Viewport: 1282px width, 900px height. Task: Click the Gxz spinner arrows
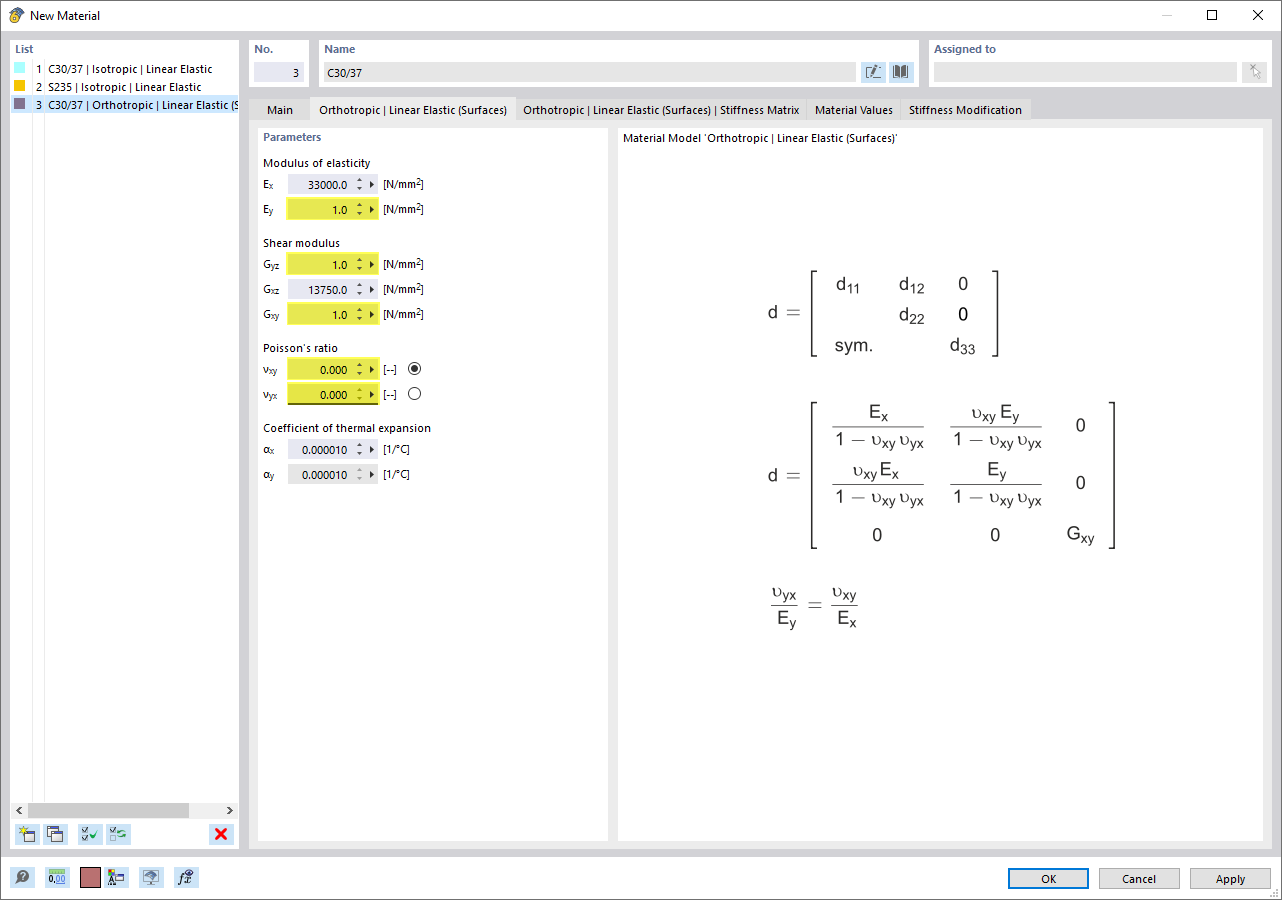pos(360,290)
